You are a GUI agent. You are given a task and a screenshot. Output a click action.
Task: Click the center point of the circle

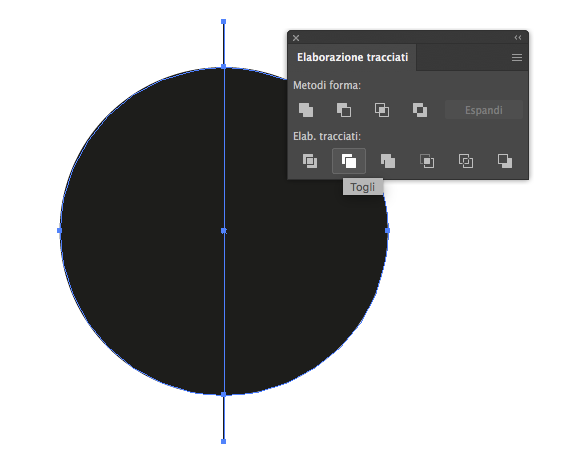(224, 230)
